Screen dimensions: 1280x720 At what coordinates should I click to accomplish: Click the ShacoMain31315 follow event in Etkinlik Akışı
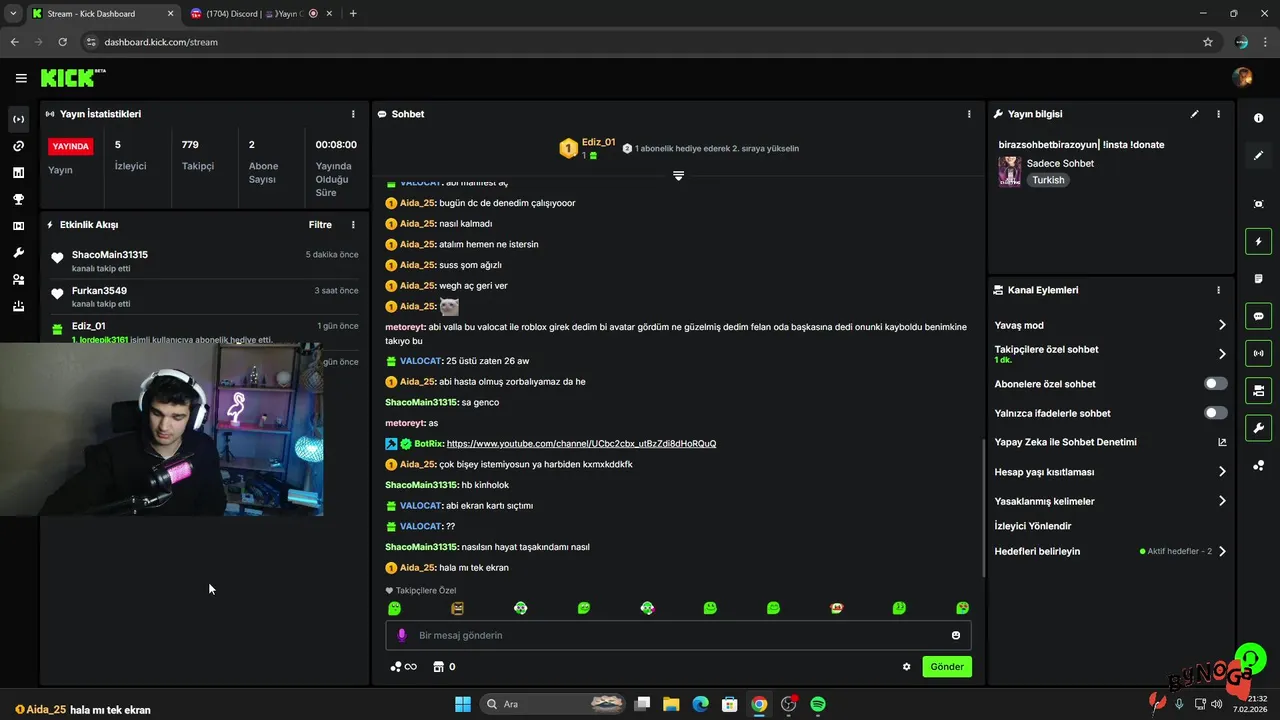[205, 260]
